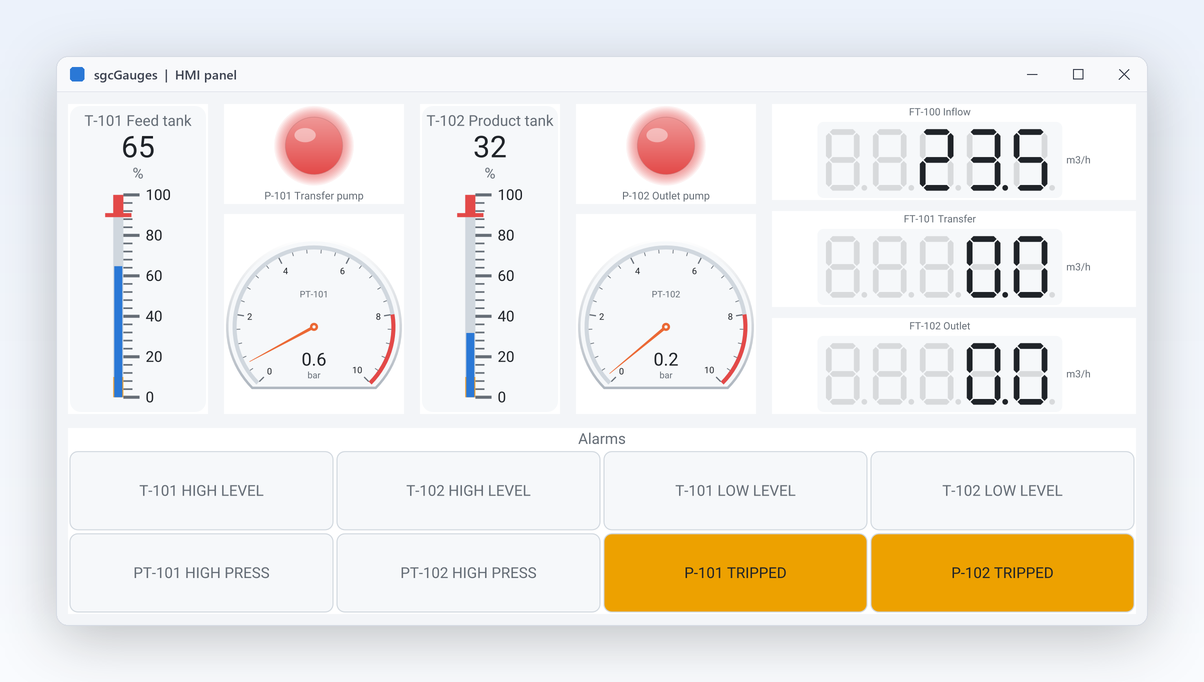Click the FT-101 Transfer digital display
Image resolution: width=1204 pixels, height=682 pixels.
939,267
